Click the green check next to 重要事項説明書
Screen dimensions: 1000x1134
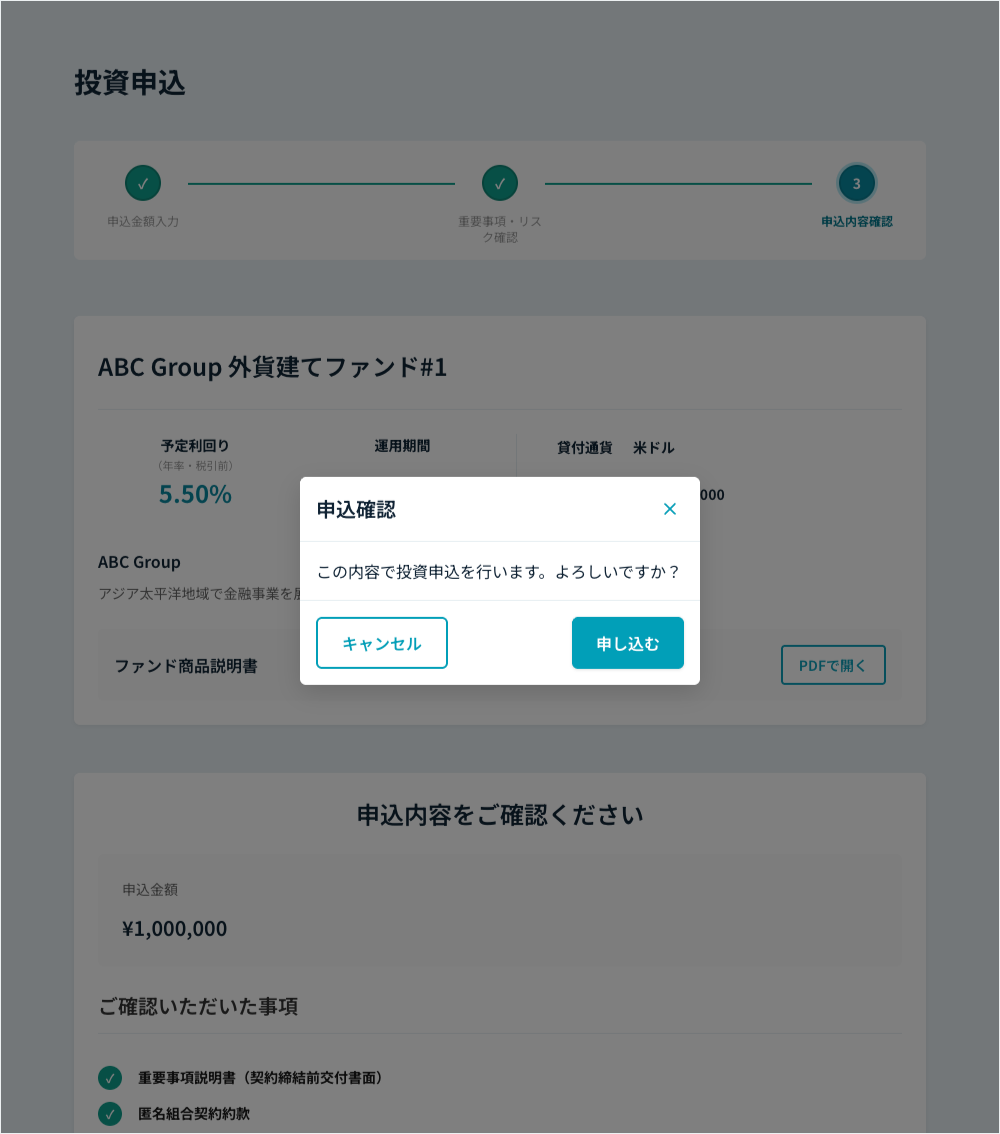click(110, 1078)
